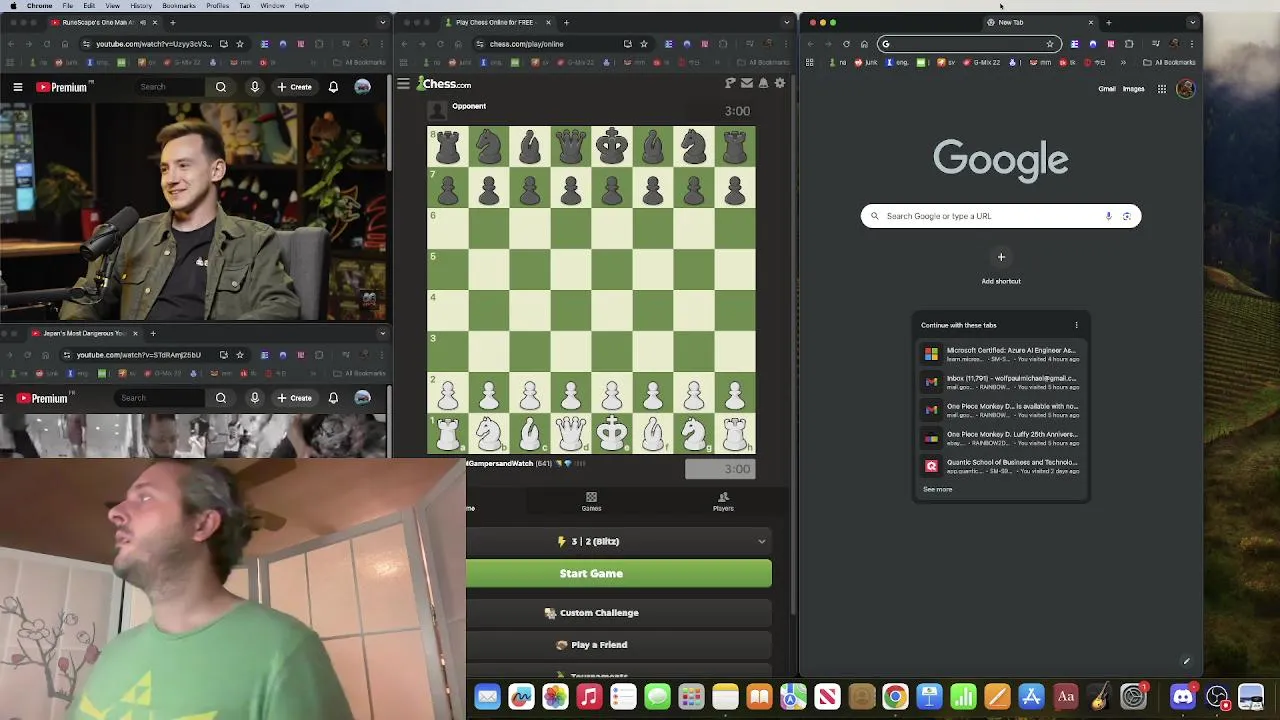Screen dimensions: 1280x720
Task: Click the search field in lower YouTube window
Action: [x=159, y=398]
